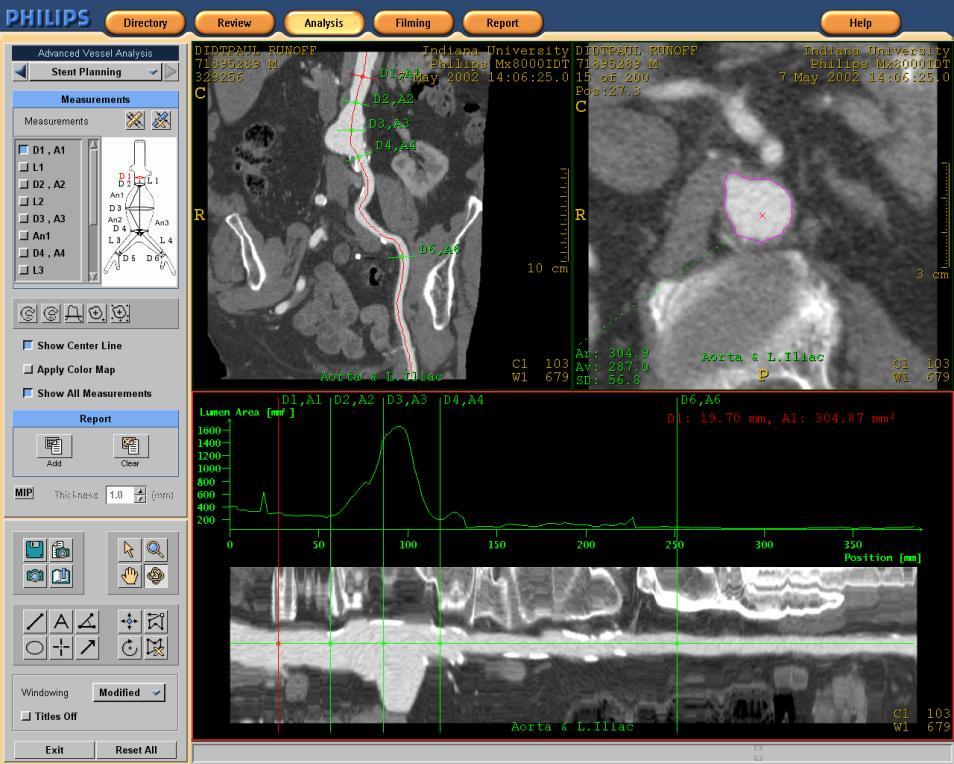The height and width of the screenshot is (764, 954).
Task: Click the second spiral vessel tool icon
Action: pos(51,314)
